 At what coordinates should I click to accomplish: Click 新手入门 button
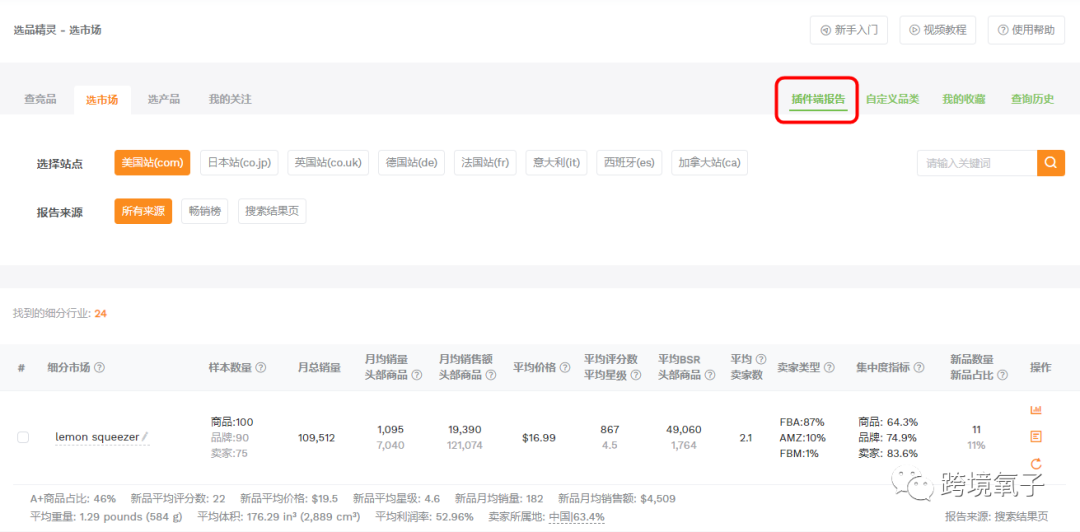(849, 30)
